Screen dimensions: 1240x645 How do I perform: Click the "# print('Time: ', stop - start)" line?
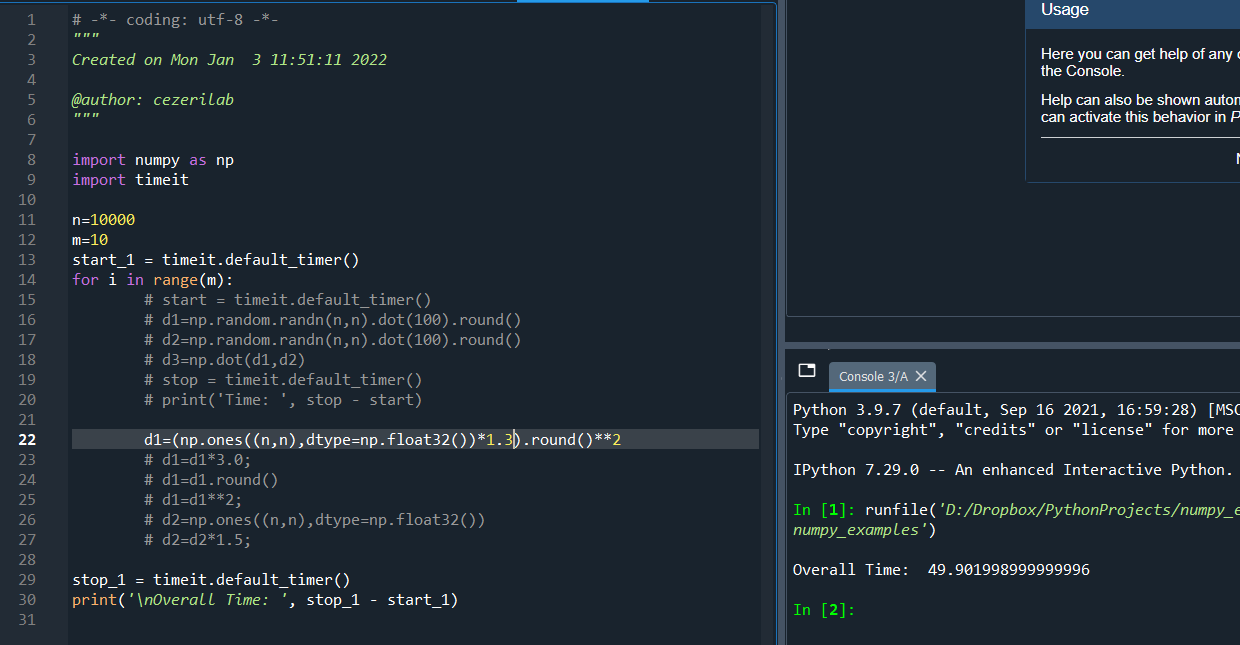point(283,400)
